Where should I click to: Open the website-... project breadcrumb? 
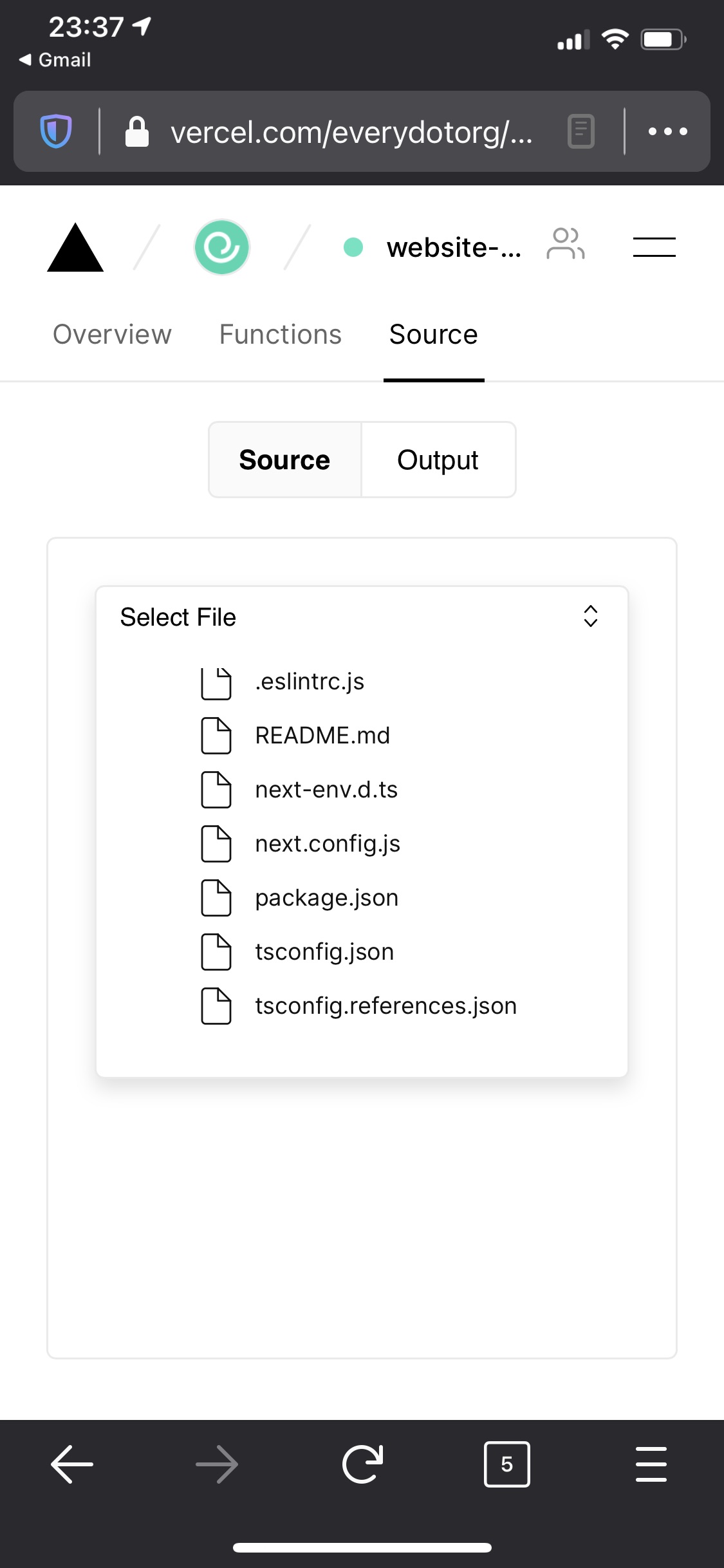[x=454, y=247]
